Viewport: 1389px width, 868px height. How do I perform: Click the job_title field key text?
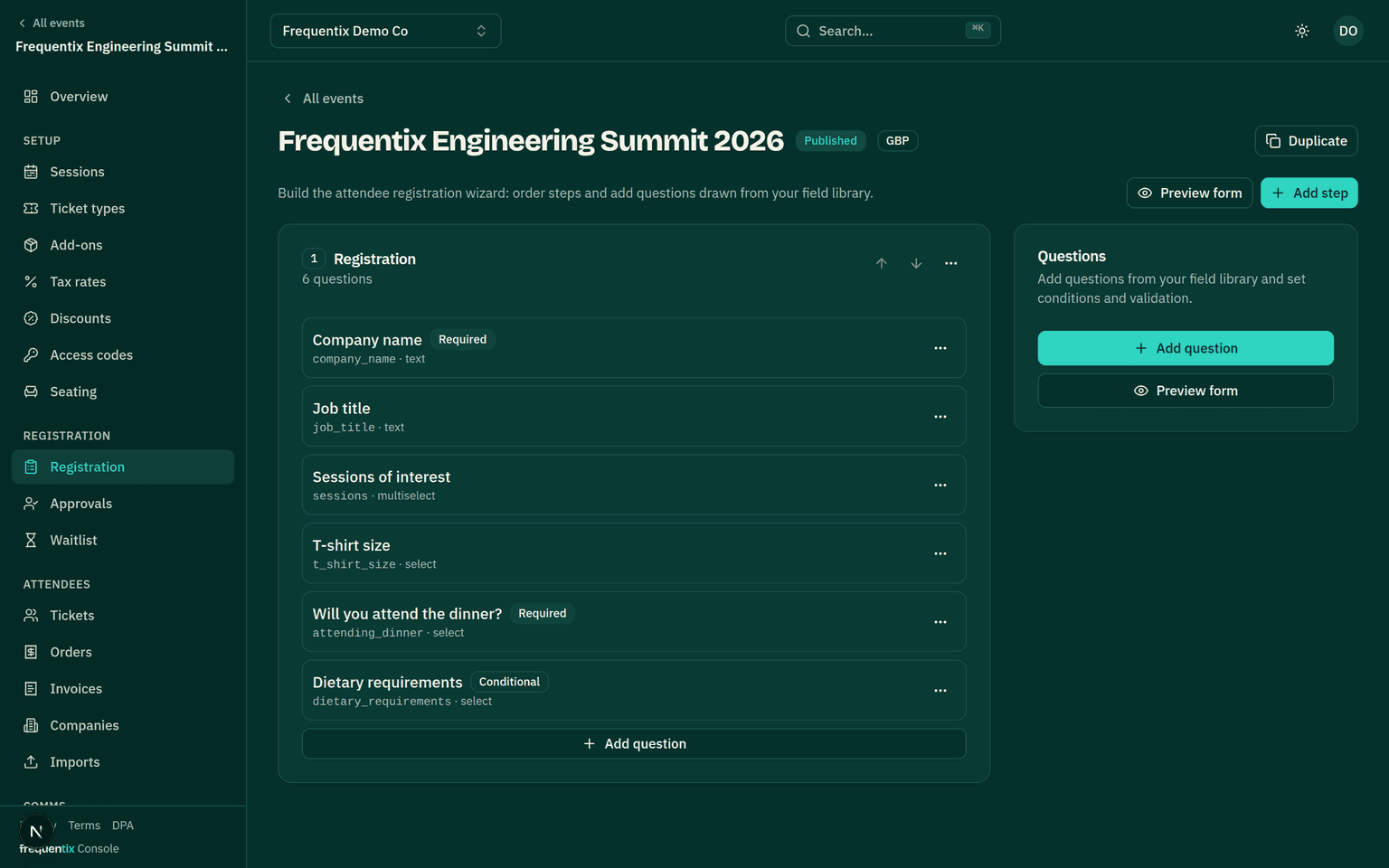[344, 428]
